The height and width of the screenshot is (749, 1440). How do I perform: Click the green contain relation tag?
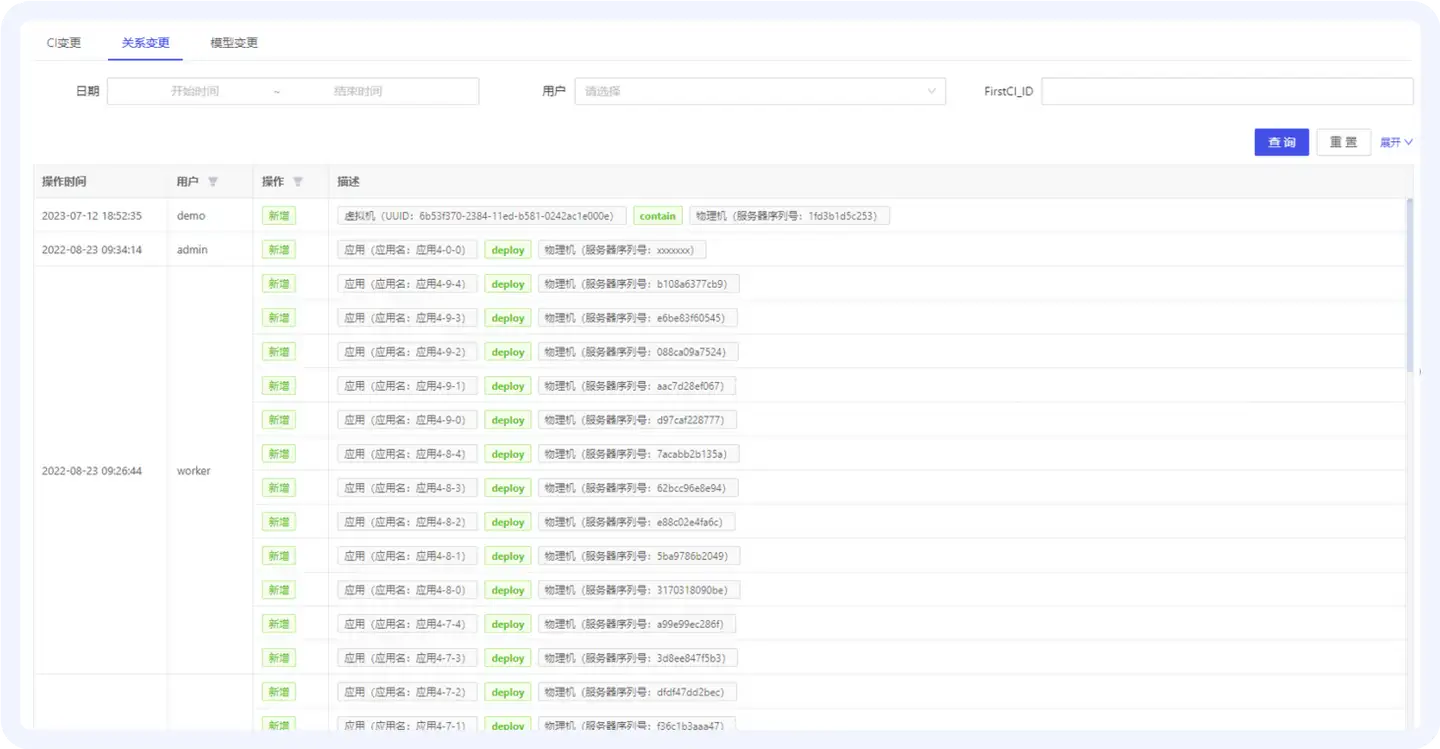[658, 216]
